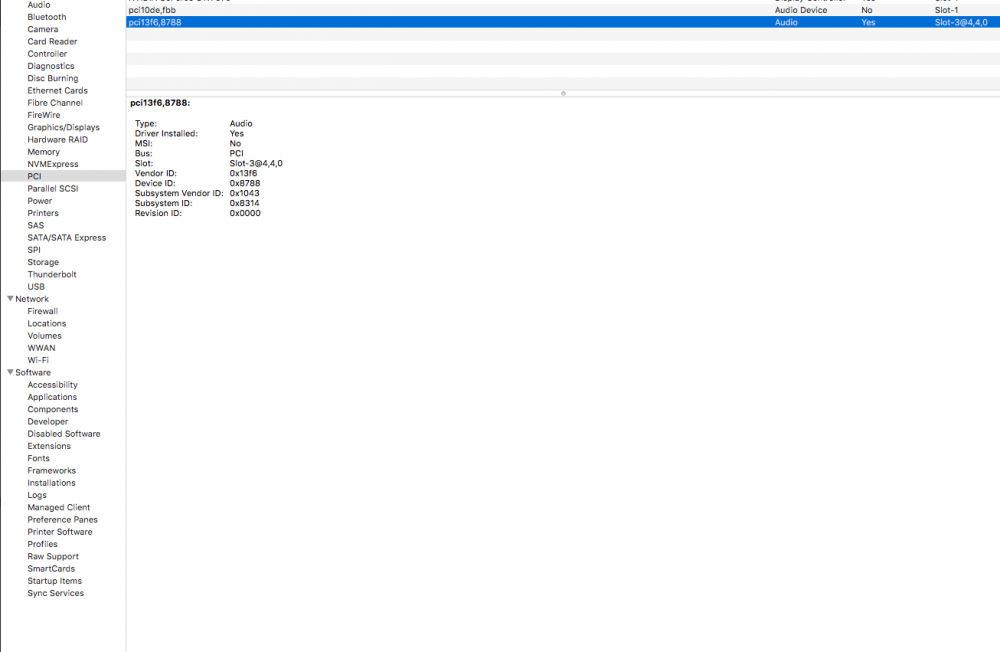The width and height of the screenshot is (1000, 652).
Task: Select Sync Services entry
Action: coord(55,593)
